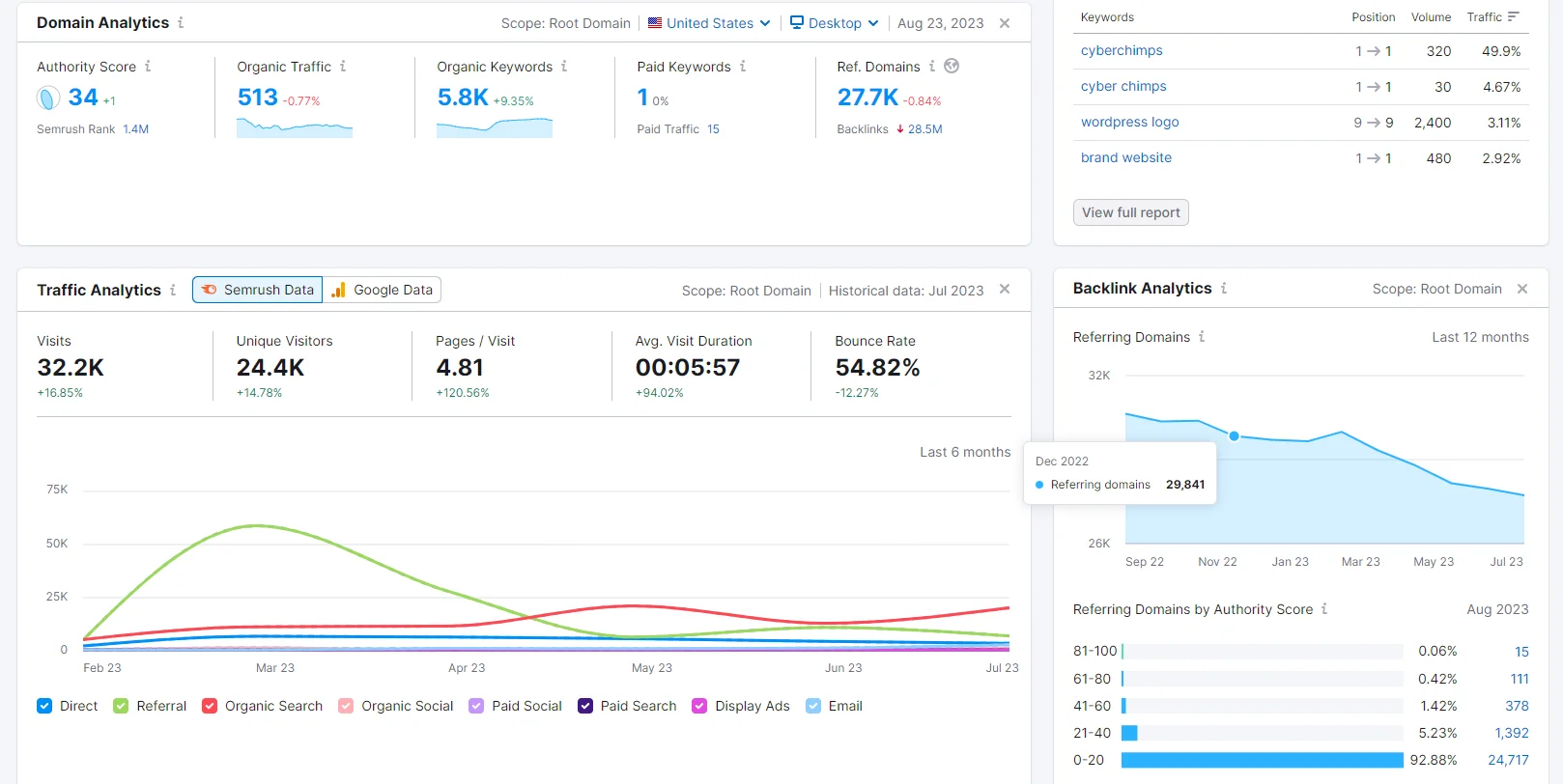Open 41-60 authority score count 378
The height and width of the screenshot is (784, 1563).
1517,706
